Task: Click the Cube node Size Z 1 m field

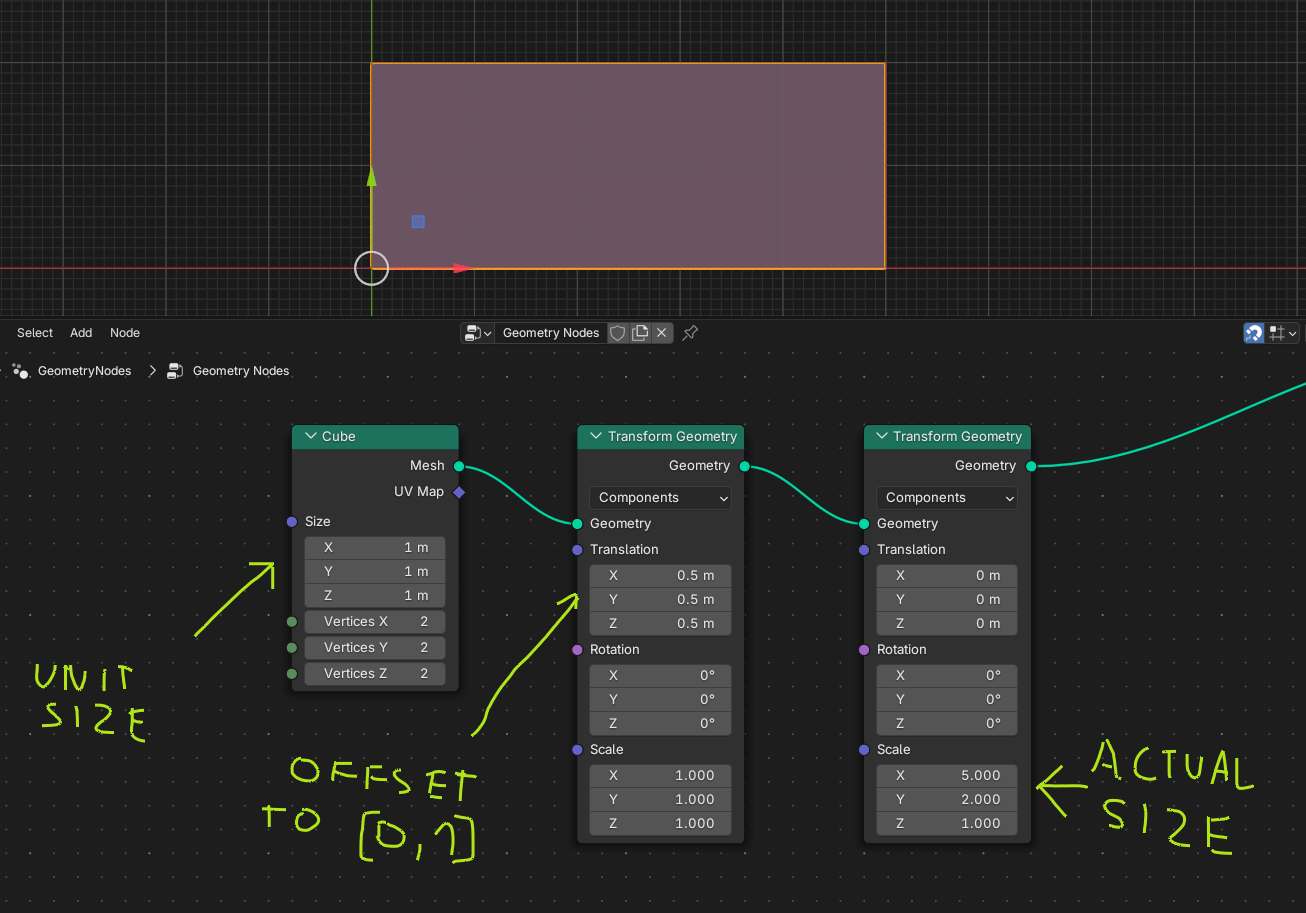Action: [x=375, y=595]
